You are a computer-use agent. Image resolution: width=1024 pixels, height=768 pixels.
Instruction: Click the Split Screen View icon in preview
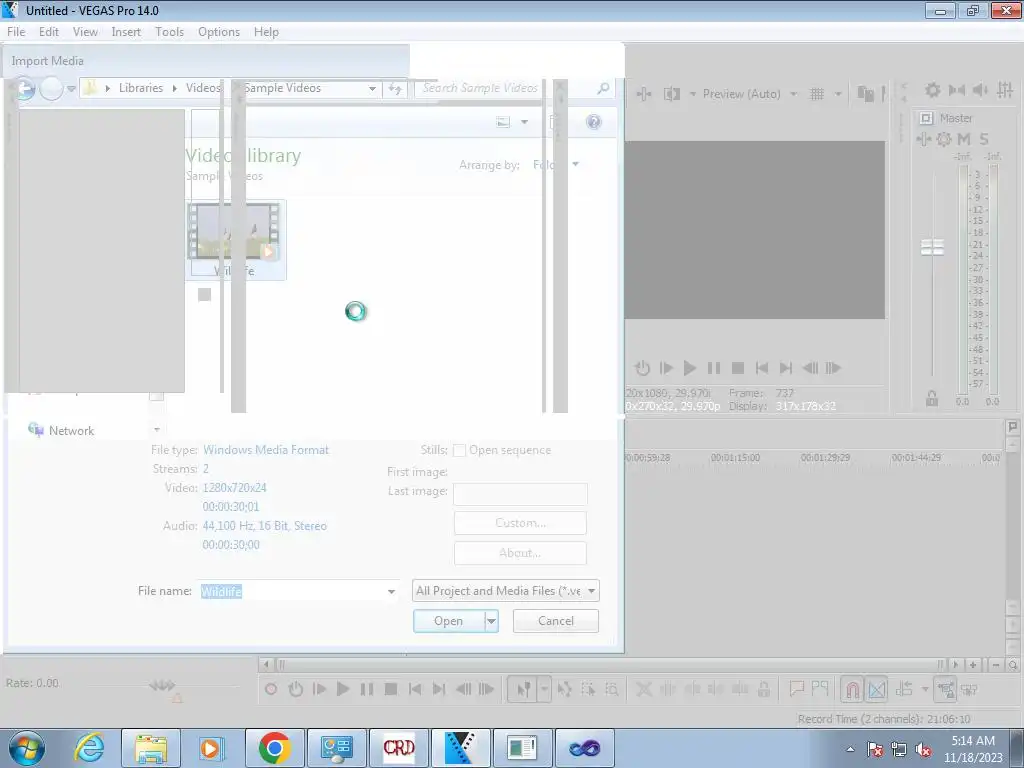point(671,94)
